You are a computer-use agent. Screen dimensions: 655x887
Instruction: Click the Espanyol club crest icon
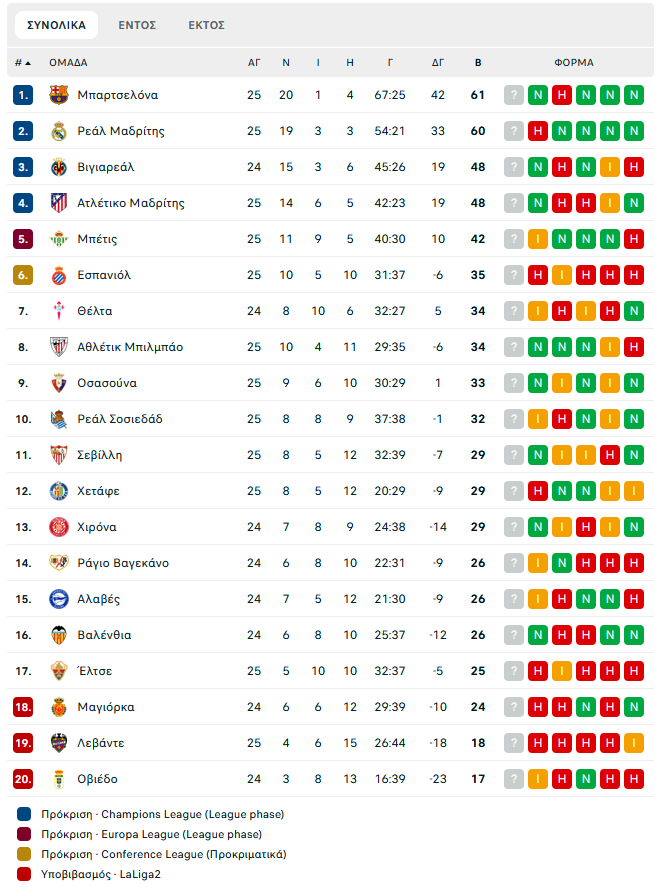[57, 275]
